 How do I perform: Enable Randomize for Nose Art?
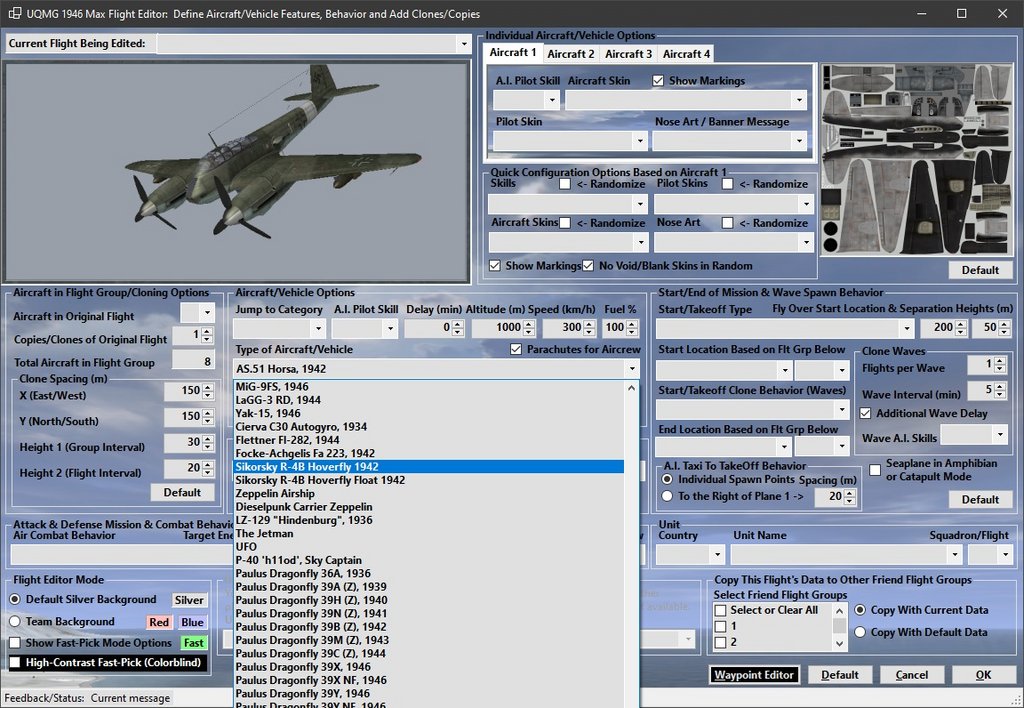coord(728,223)
